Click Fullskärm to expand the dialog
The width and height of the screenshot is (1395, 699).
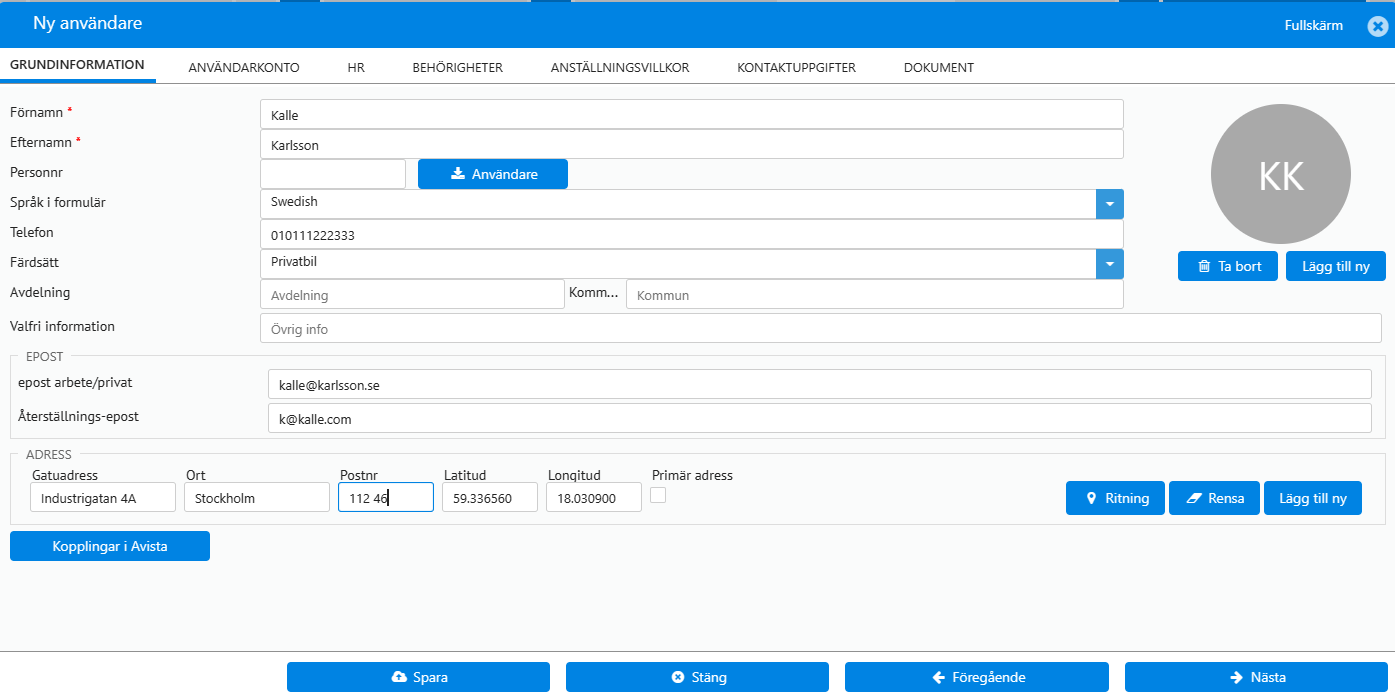1313,25
